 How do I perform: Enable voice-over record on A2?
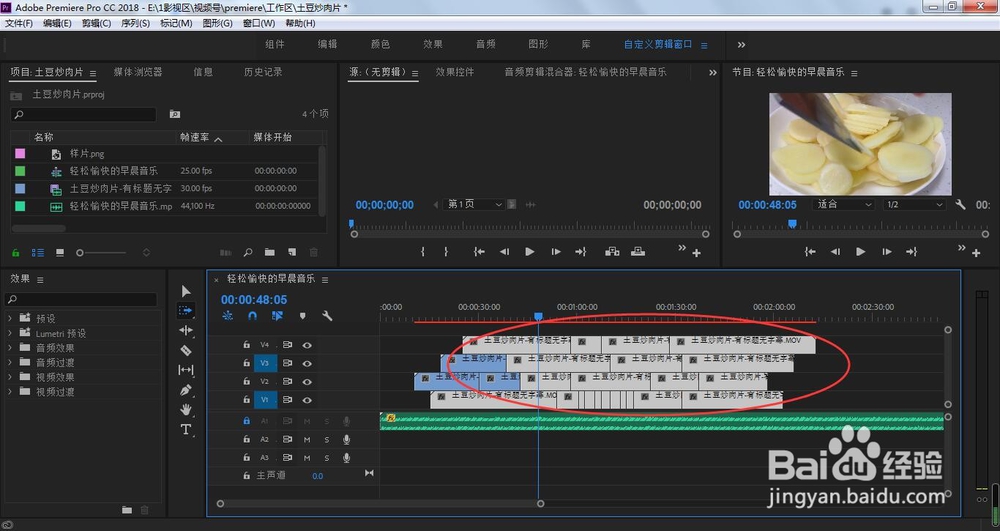[347, 439]
